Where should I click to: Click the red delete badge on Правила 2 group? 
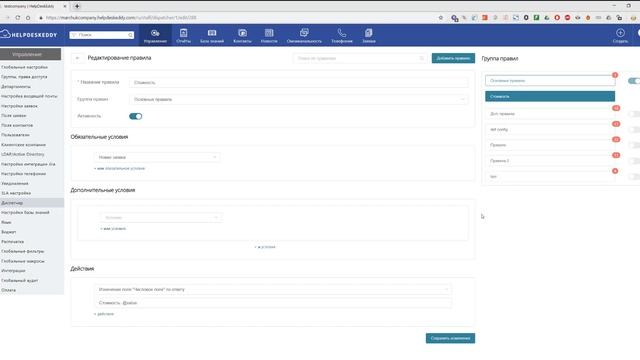(x=616, y=155)
